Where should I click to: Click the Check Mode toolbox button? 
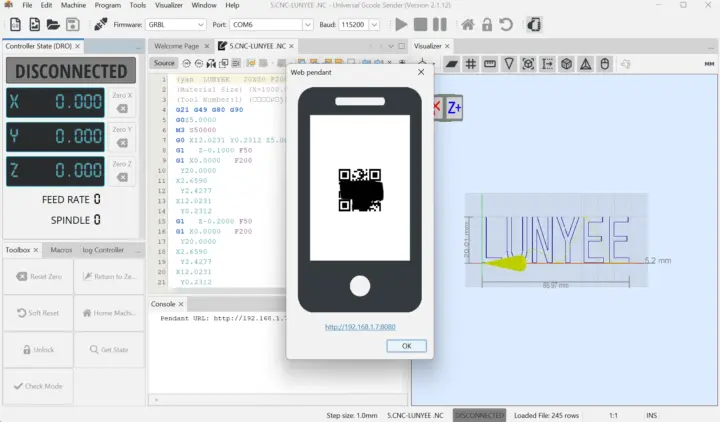[x=39, y=386]
